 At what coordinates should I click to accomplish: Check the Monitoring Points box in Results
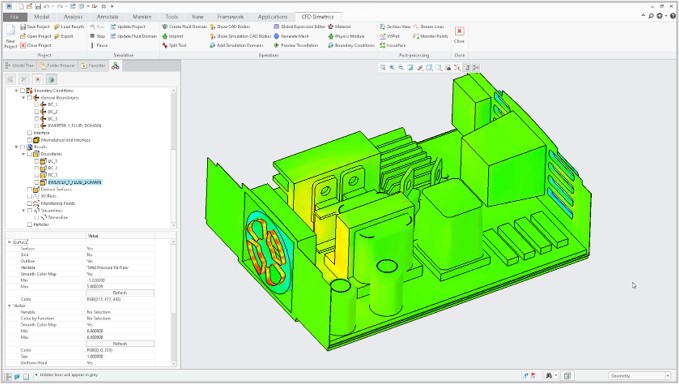coord(29,203)
